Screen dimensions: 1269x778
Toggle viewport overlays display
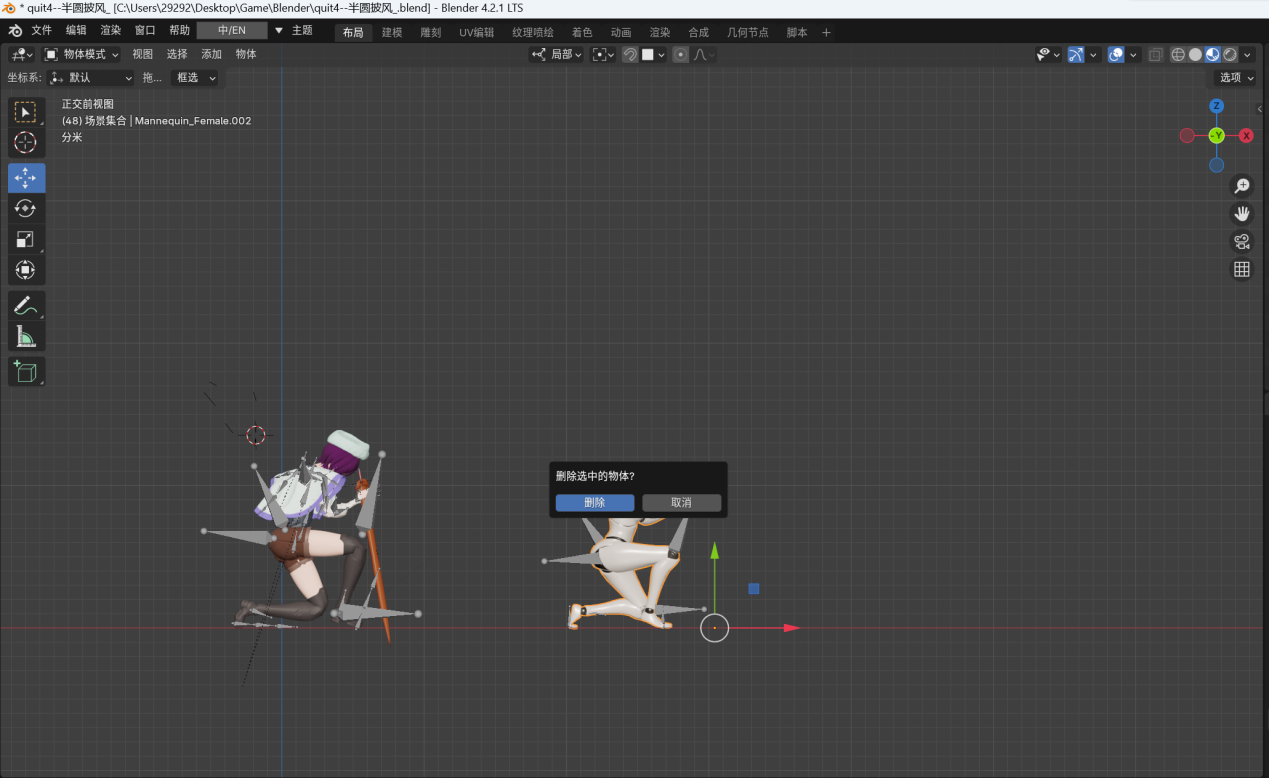click(x=1117, y=54)
